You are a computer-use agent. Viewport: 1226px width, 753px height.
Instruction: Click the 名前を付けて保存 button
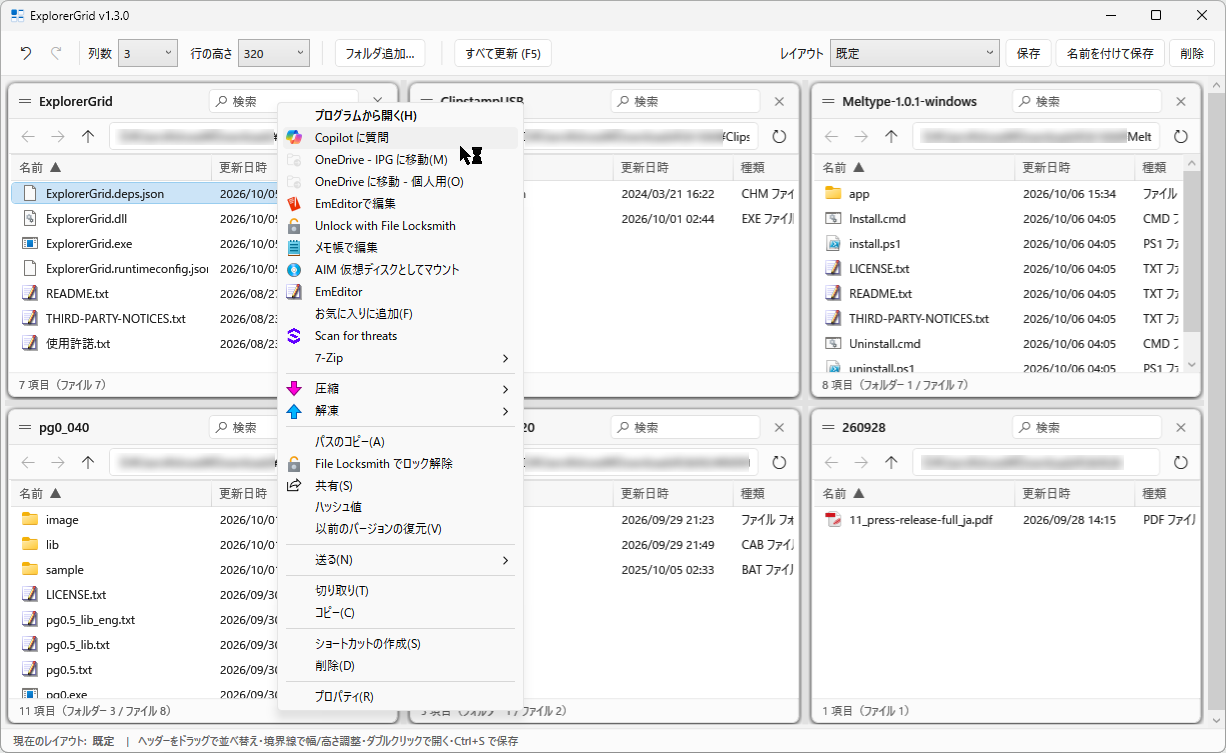click(x=1110, y=53)
